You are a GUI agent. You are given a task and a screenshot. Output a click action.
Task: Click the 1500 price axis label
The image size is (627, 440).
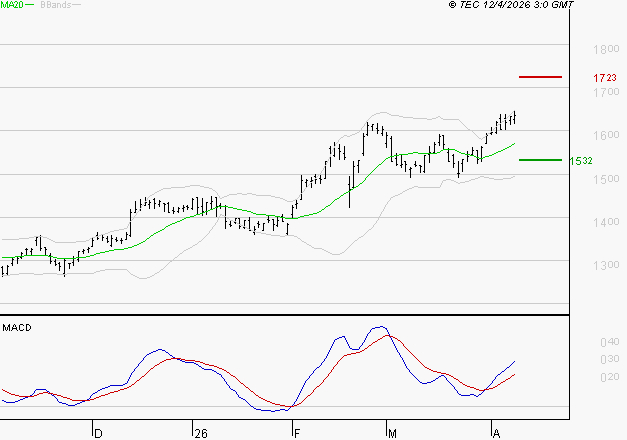point(606,179)
